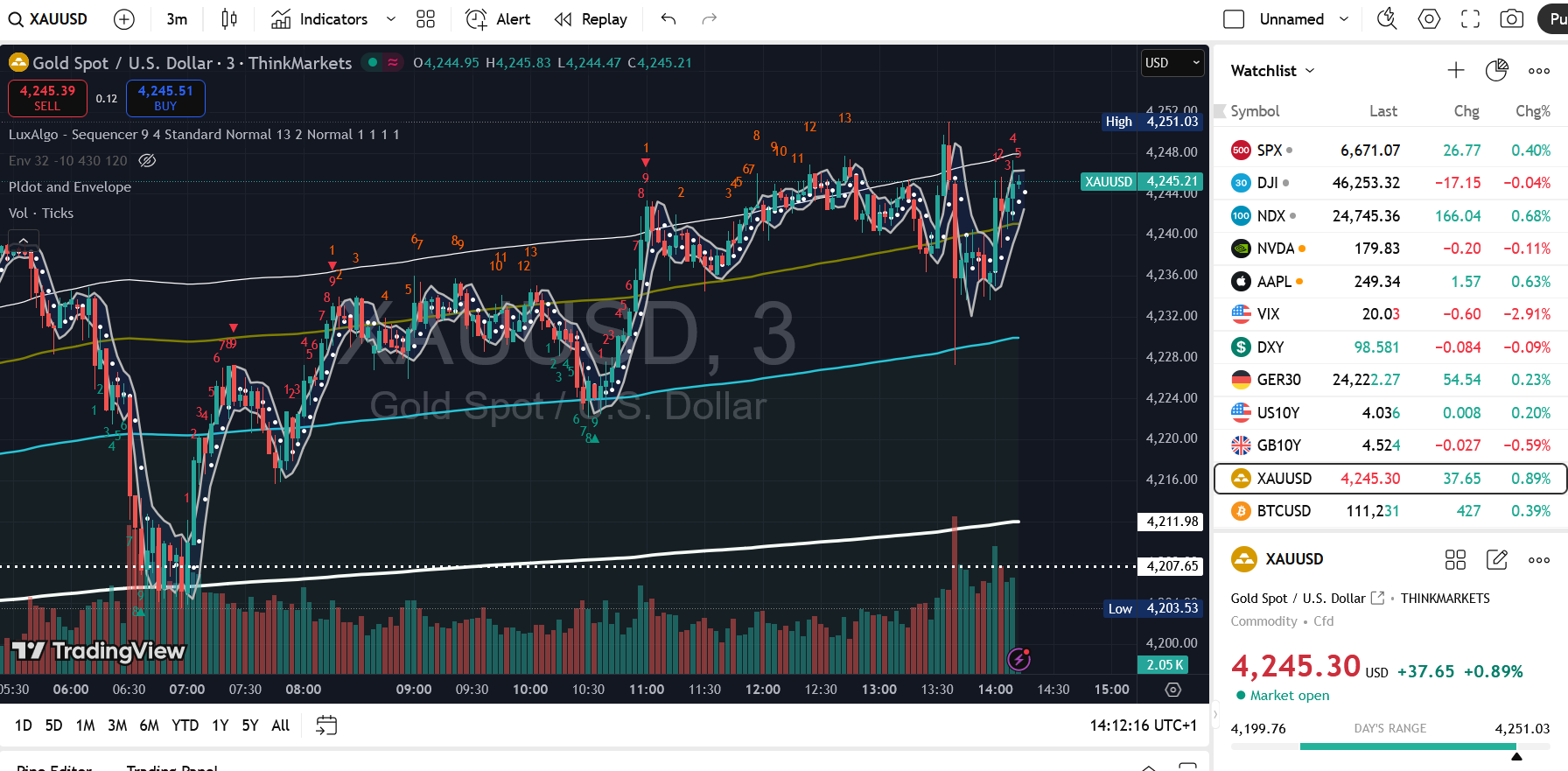The image size is (1568, 771).
Task: Select VIX in the watchlist
Action: [1390, 314]
